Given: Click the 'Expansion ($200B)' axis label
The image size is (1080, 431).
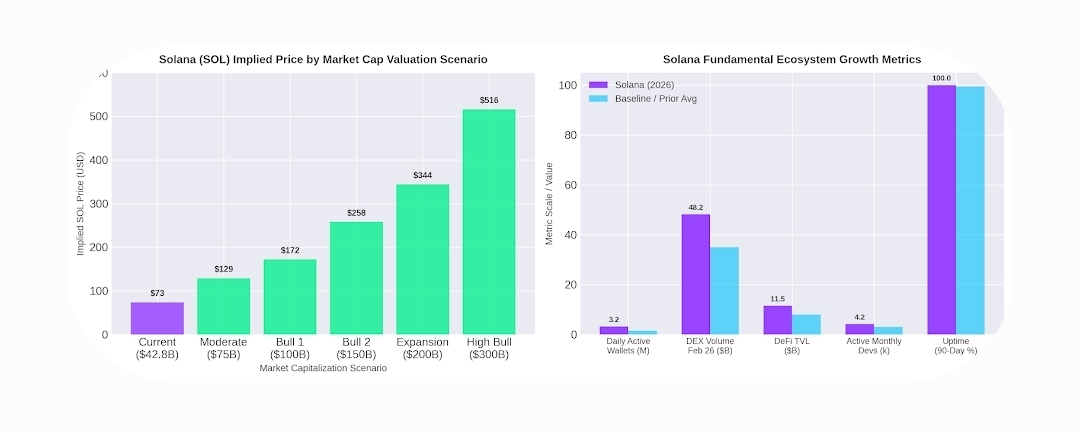Looking at the screenshot, I should [x=422, y=348].
